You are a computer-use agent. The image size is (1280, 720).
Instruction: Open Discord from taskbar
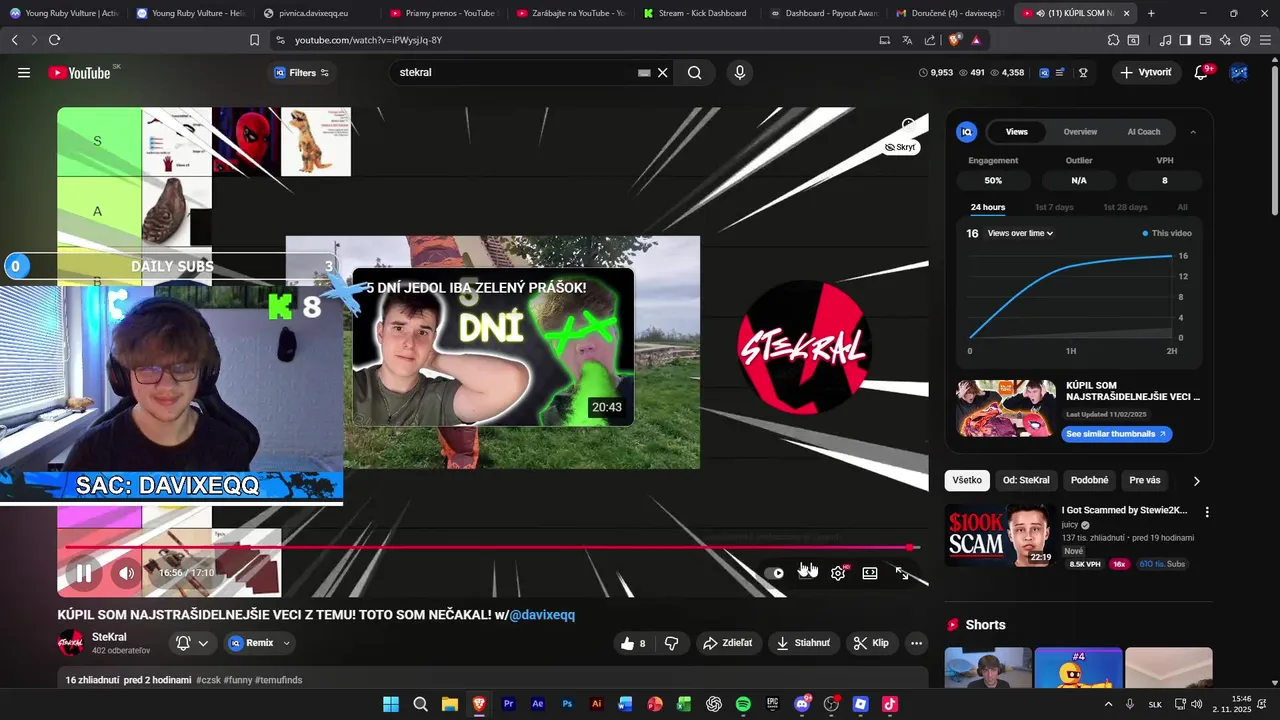point(801,704)
